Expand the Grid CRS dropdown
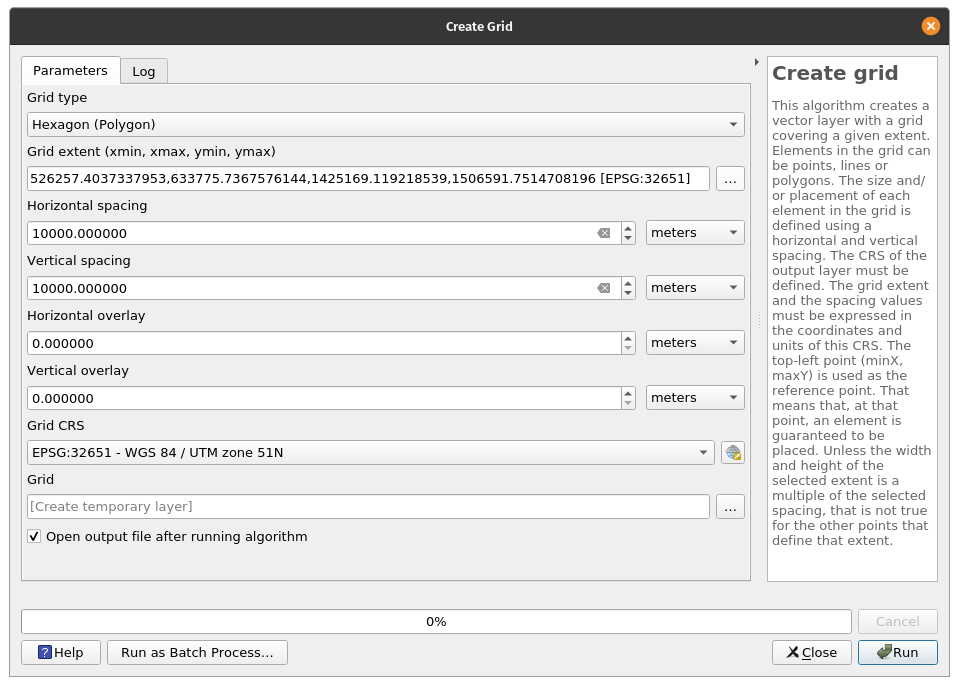This screenshot has width=959, height=686. pyautogui.click(x=371, y=452)
